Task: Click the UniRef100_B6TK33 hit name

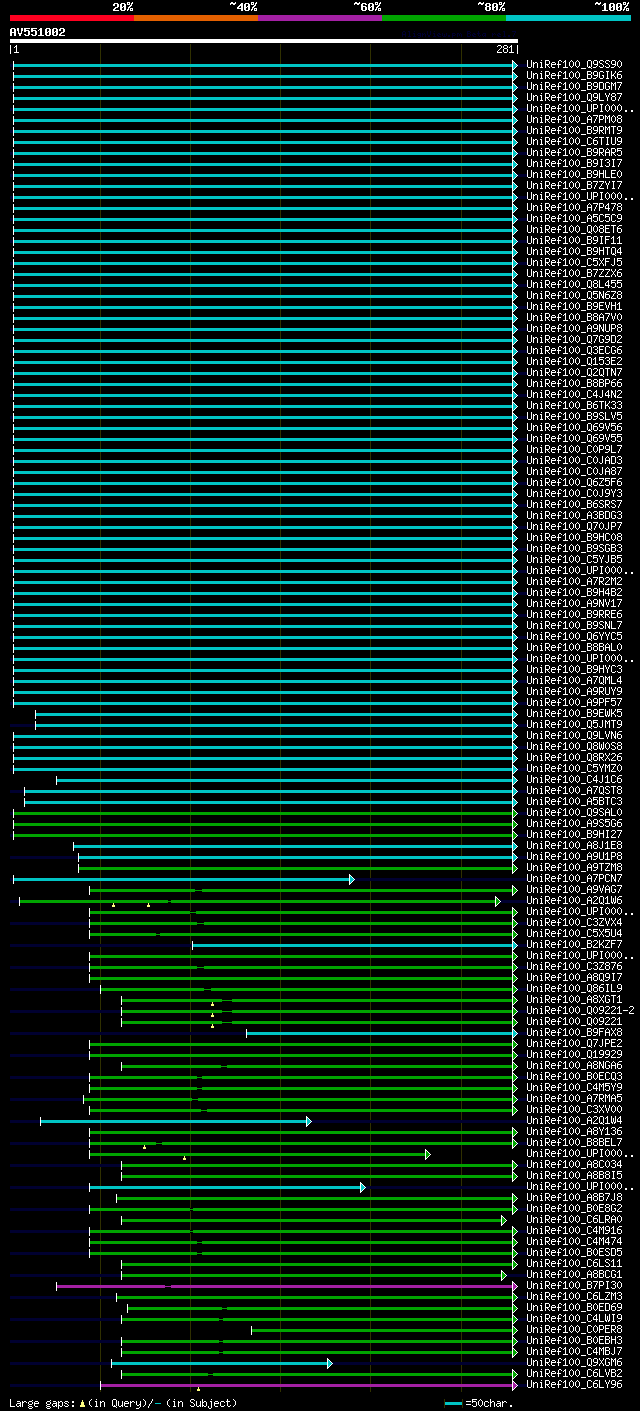Action: pos(574,406)
